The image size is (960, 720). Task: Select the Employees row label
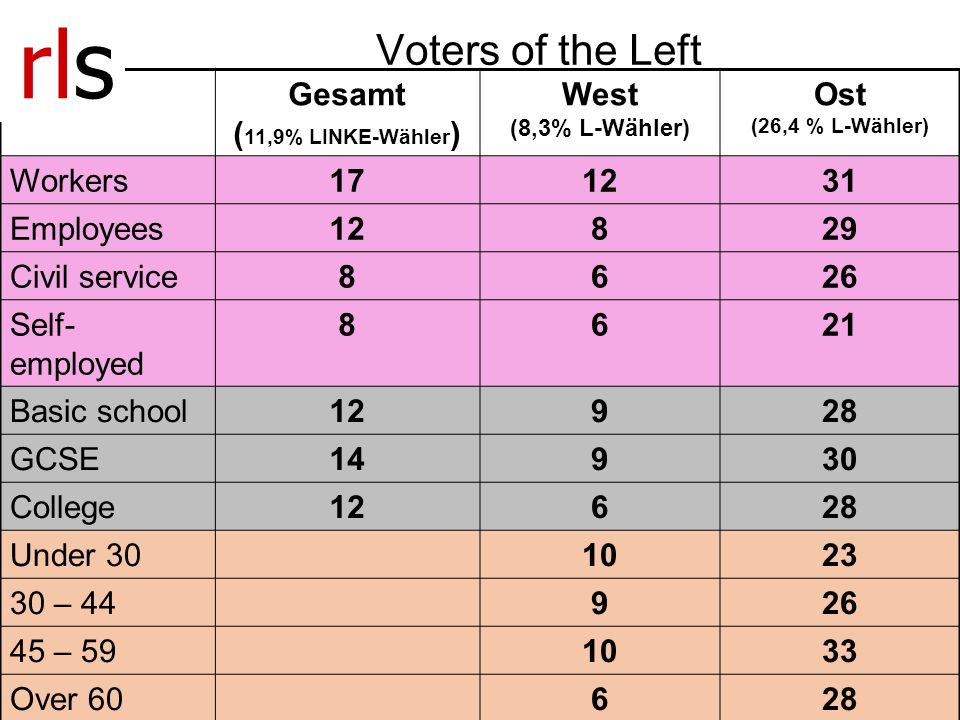86,230
